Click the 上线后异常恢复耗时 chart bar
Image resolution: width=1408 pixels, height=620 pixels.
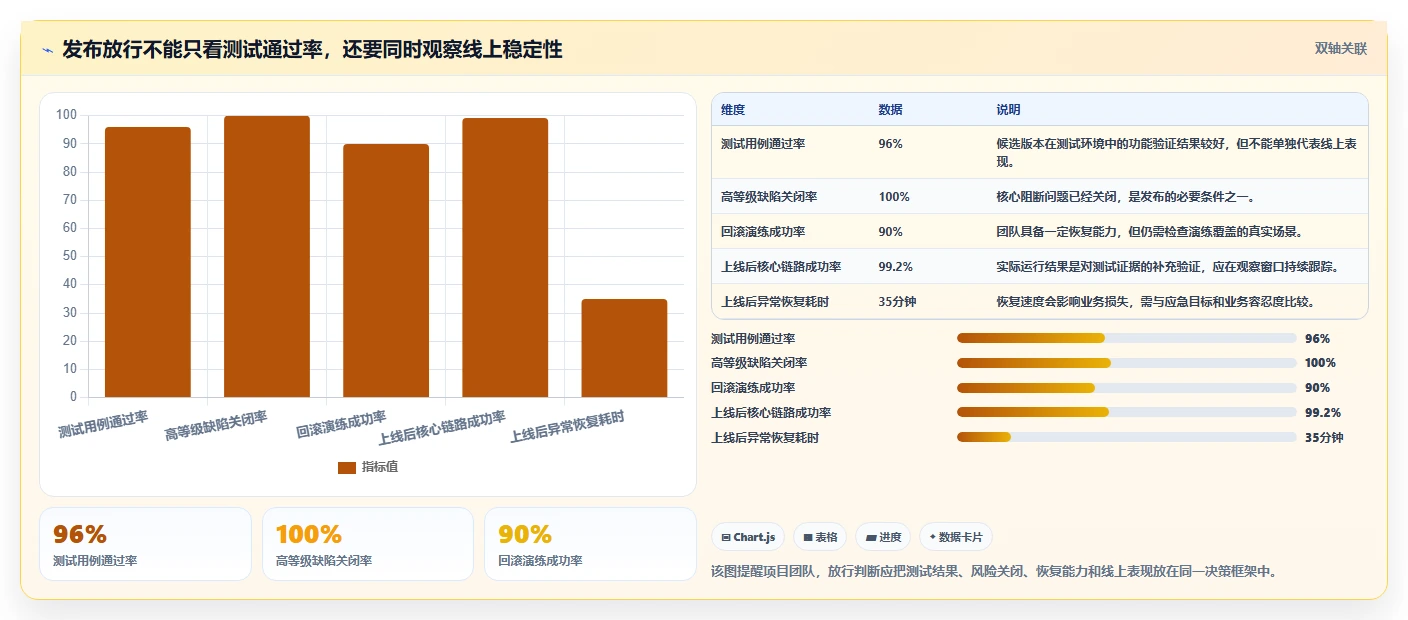[x=624, y=348]
